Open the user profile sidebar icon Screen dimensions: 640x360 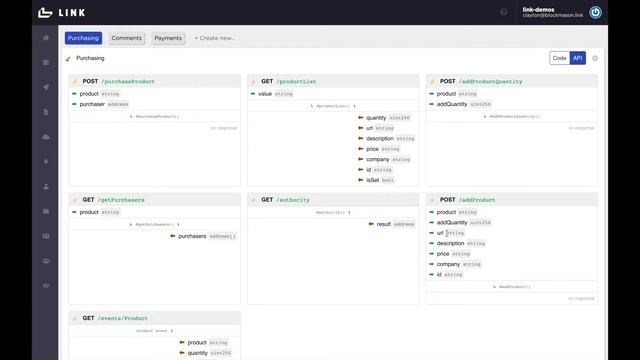[46, 187]
